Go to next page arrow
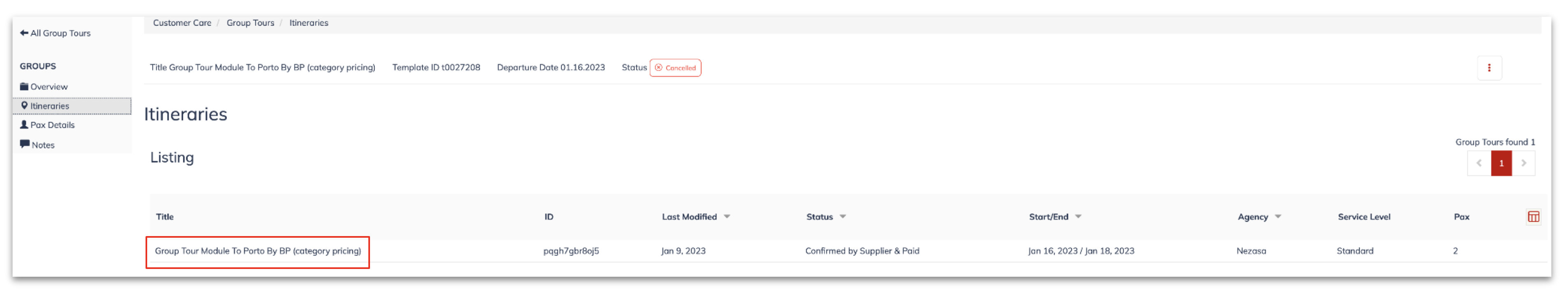This screenshot has width=1568, height=292. 1523,163
